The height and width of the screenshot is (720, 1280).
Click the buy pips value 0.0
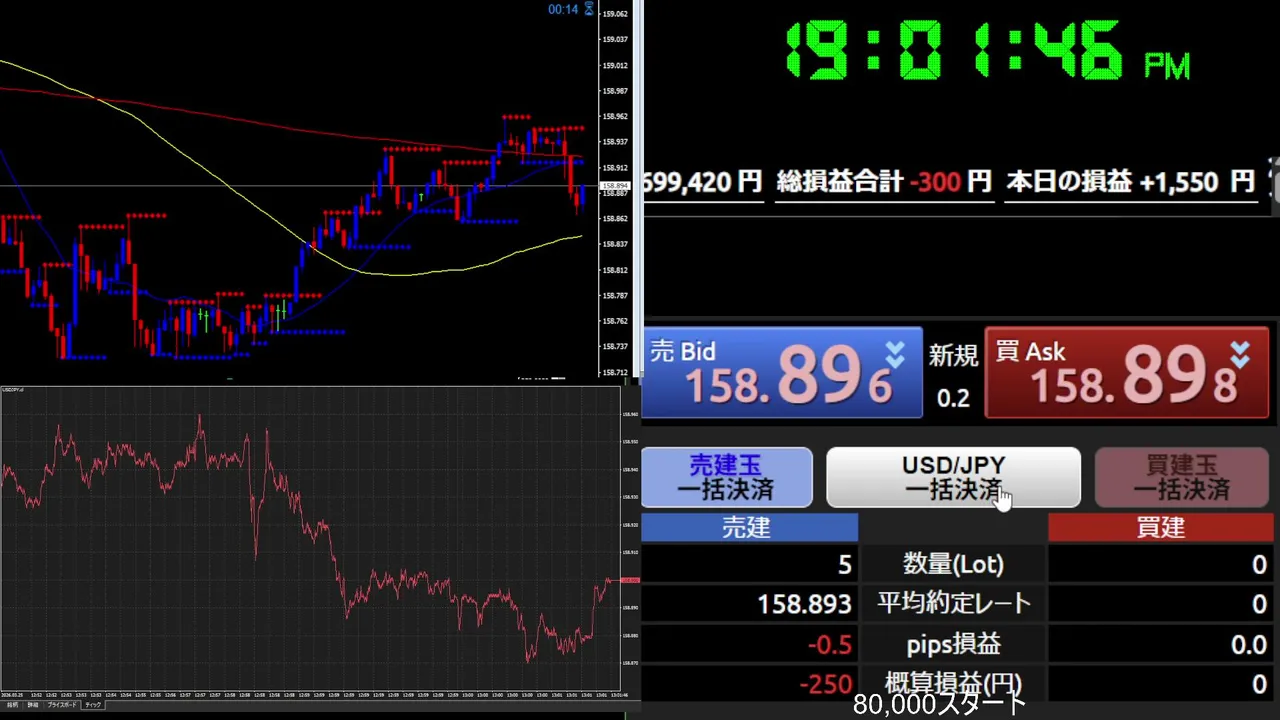coord(1248,645)
